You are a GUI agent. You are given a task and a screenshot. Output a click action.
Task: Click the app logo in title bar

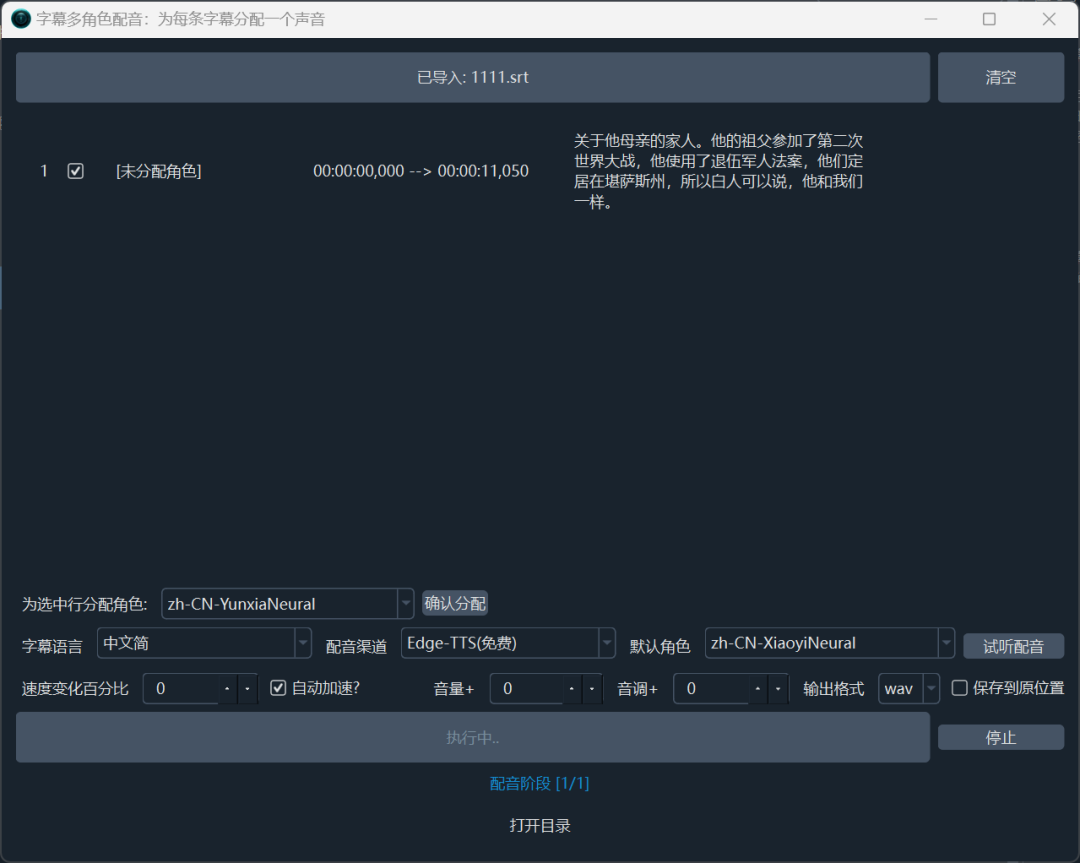[20, 19]
